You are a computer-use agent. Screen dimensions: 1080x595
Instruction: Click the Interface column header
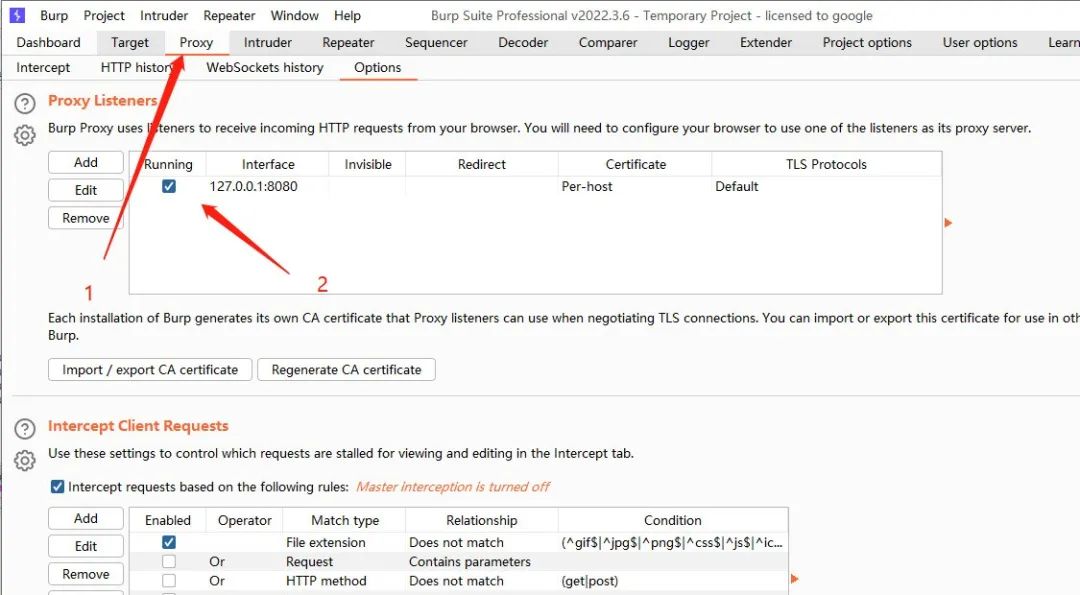pyautogui.click(x=268, y=165)
